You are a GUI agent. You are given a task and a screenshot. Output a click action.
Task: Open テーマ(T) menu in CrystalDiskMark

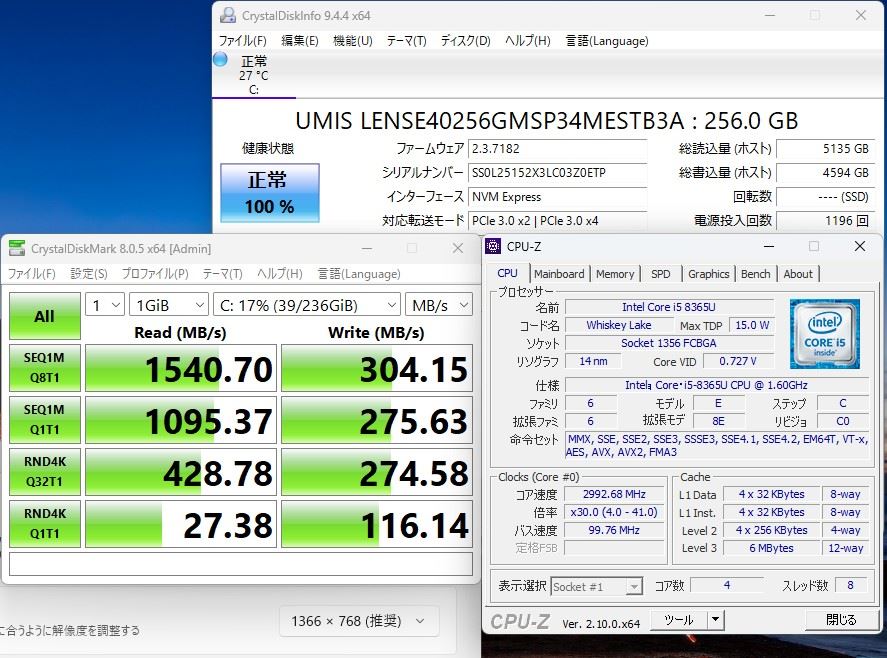pos(222,274)
